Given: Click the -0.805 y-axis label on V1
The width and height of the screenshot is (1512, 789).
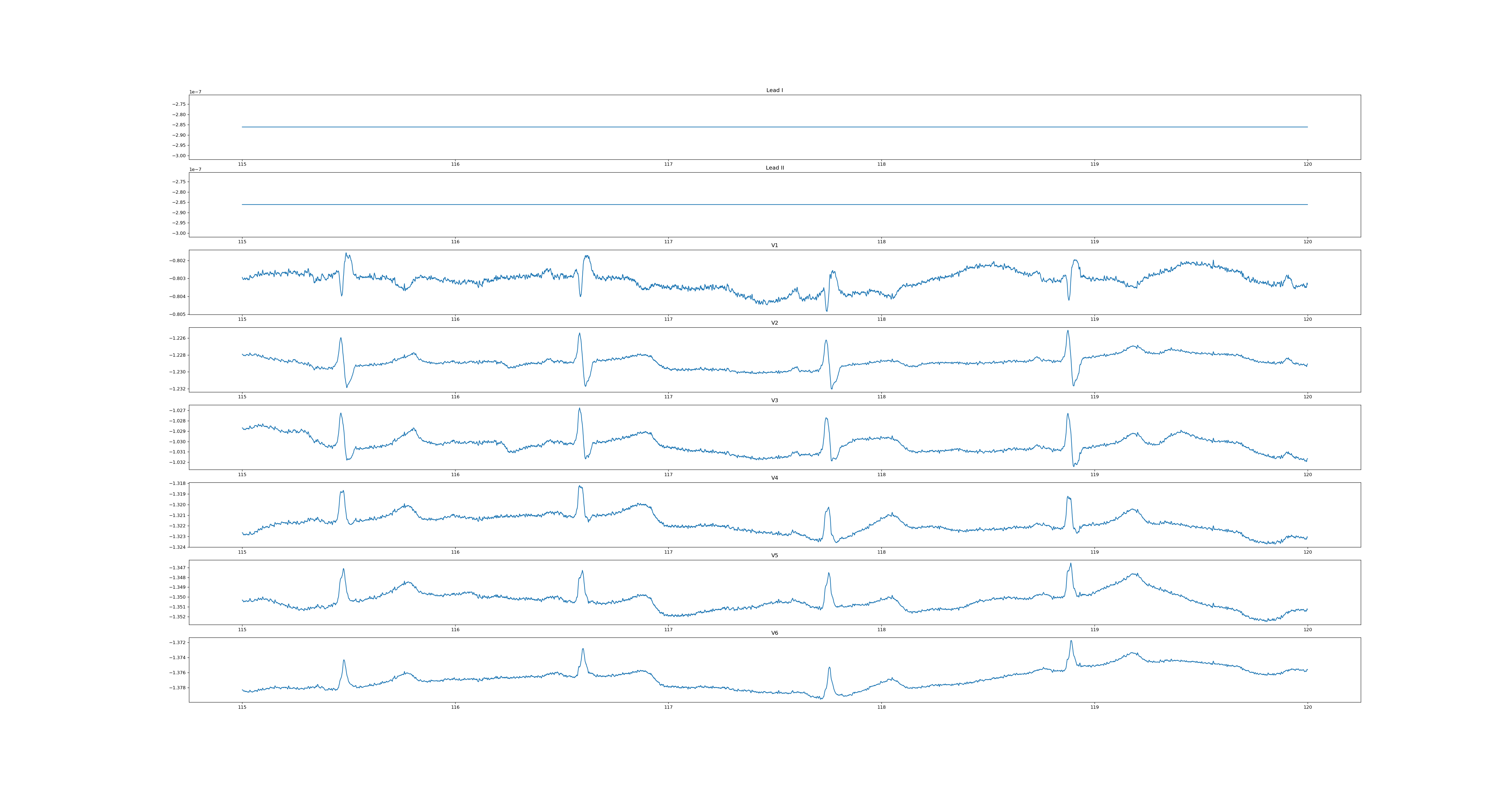Looking at the screenshot, I should [178, 315].
